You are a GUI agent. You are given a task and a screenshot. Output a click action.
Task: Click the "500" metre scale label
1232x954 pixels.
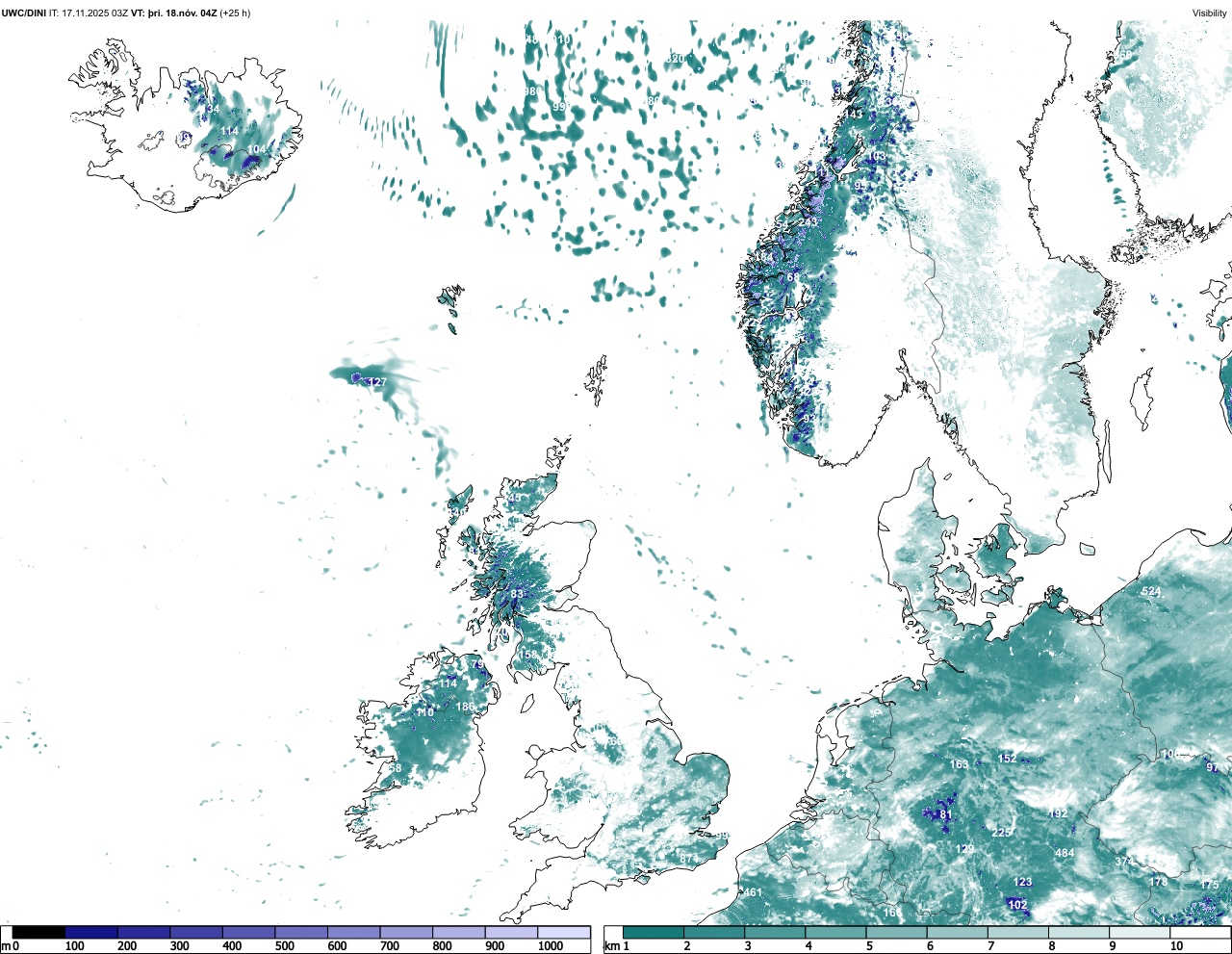tap(284, 946)
